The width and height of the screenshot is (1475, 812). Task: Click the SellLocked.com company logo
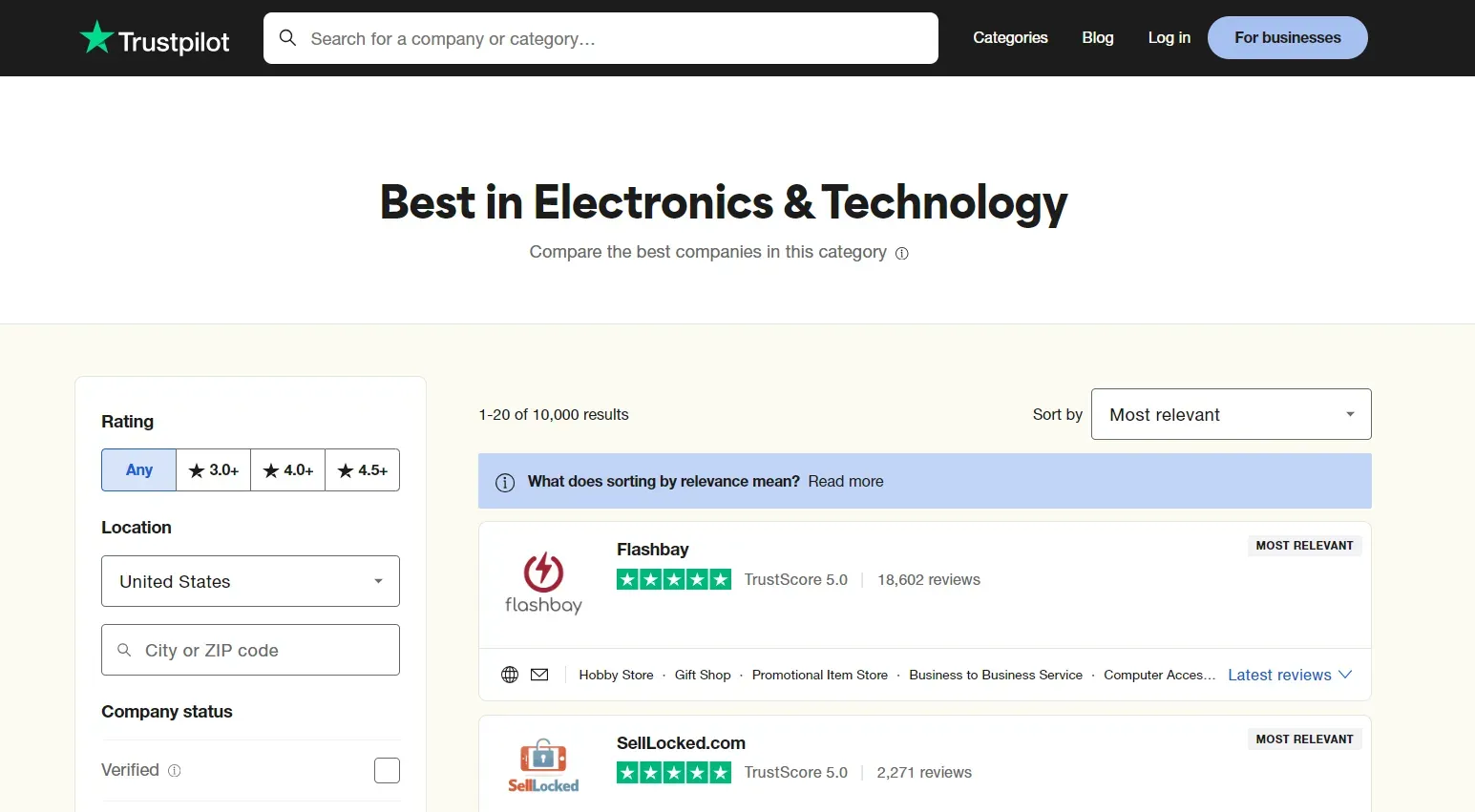point(543,764)
